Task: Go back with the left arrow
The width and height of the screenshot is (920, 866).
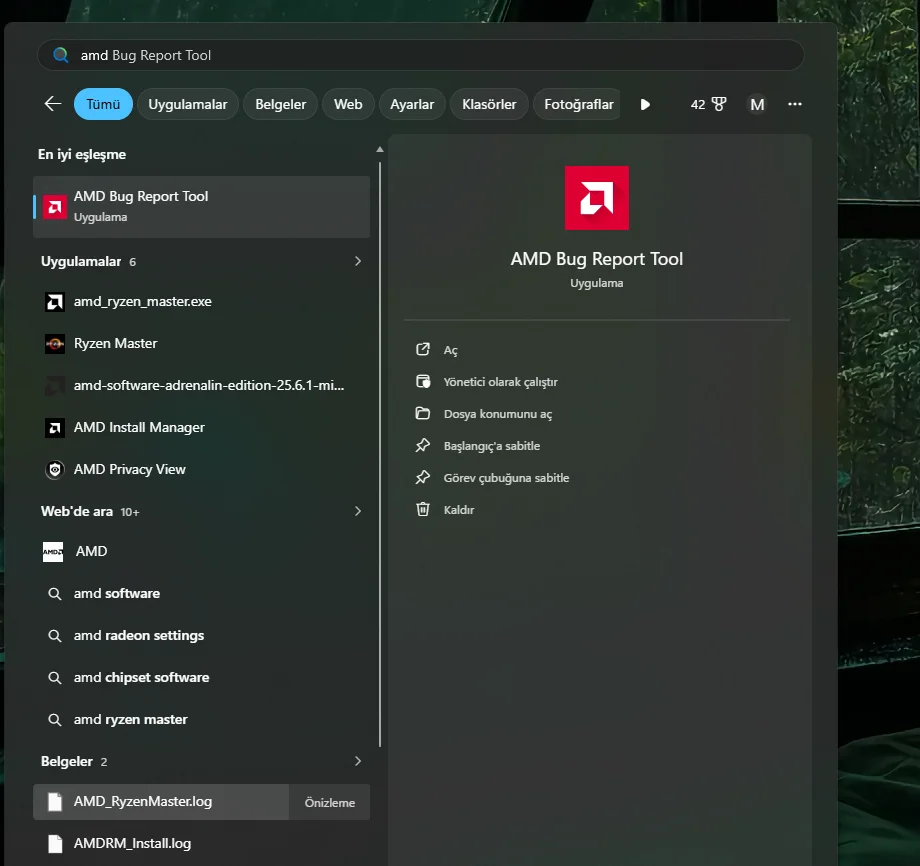Action: 53,104
